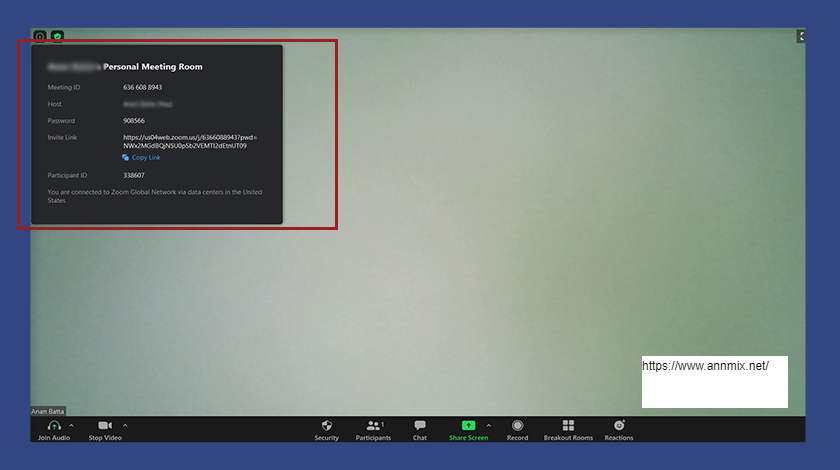Open the Reactions menu
The height and width of the screenshot is (470, 840).
tap(619, 430)
